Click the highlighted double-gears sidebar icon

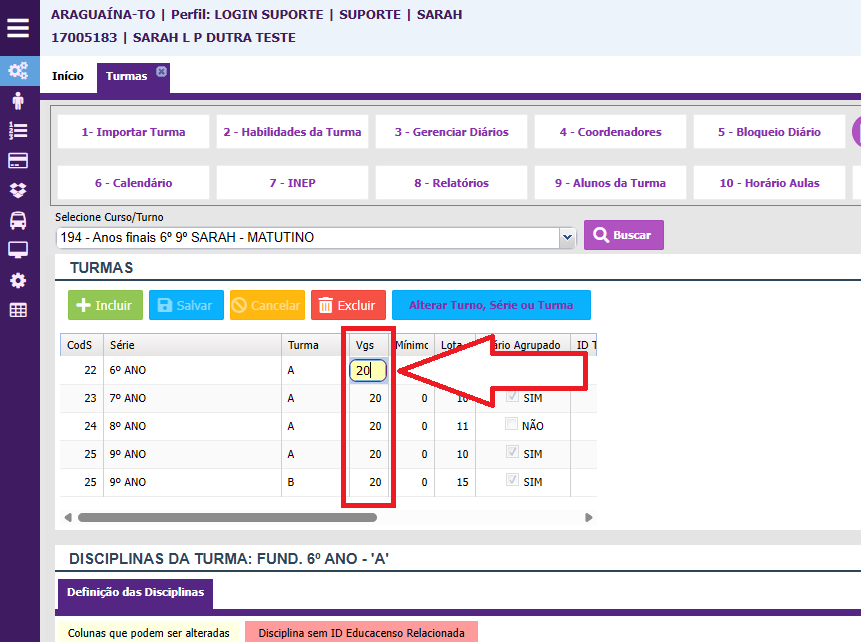(18, 71)
